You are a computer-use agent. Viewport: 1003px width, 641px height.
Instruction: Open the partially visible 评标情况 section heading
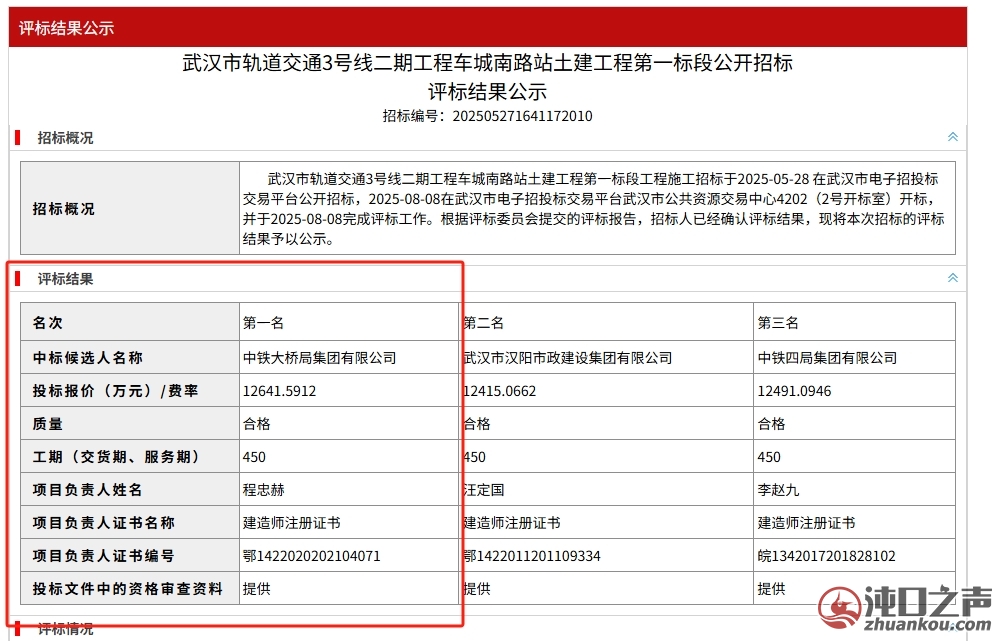pyautogui.click(x=65, y=629)
